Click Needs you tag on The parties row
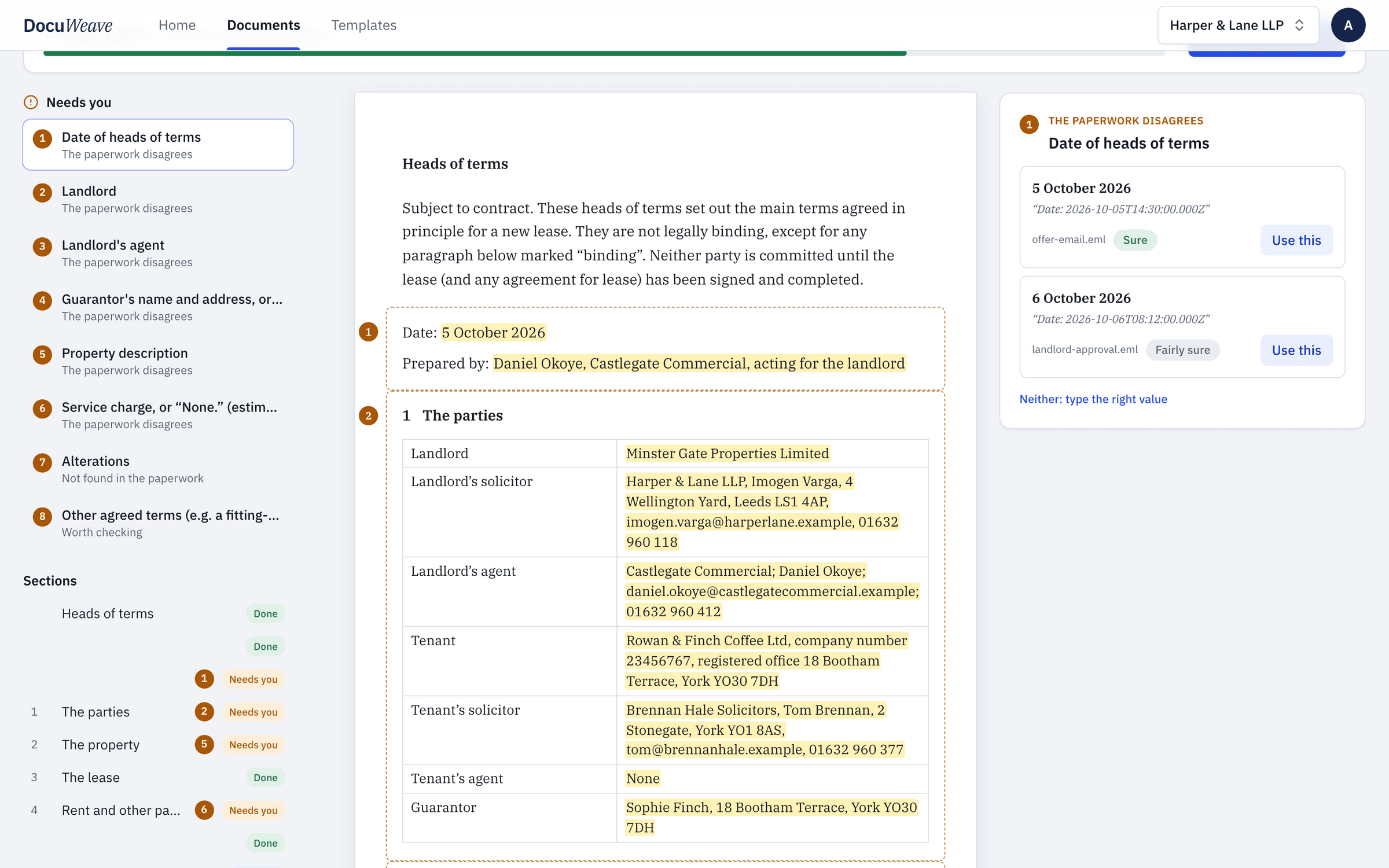The image size is (1389, 868). click(x=253, y=712)
